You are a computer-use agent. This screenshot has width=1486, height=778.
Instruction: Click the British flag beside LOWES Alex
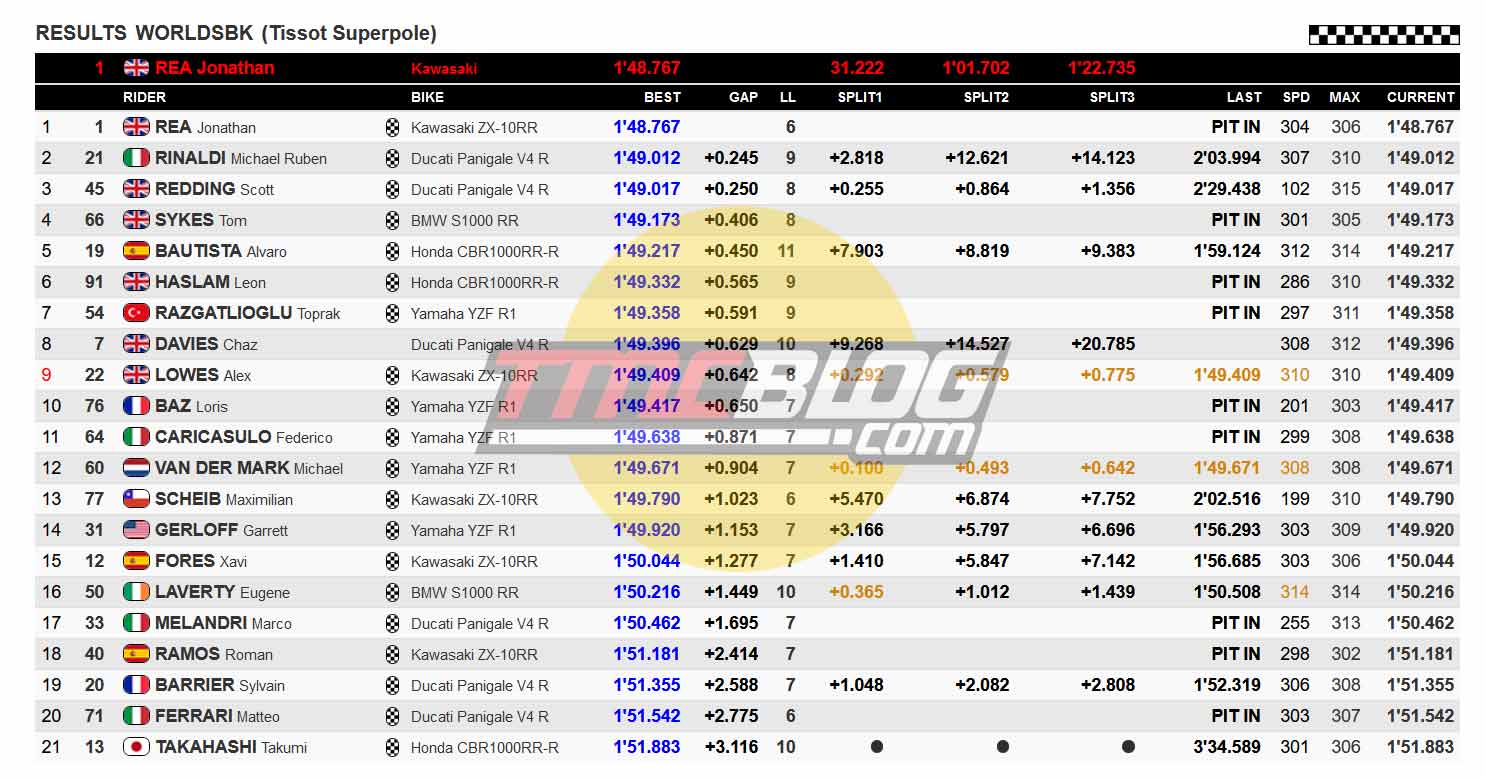click(x=136, y=375)
